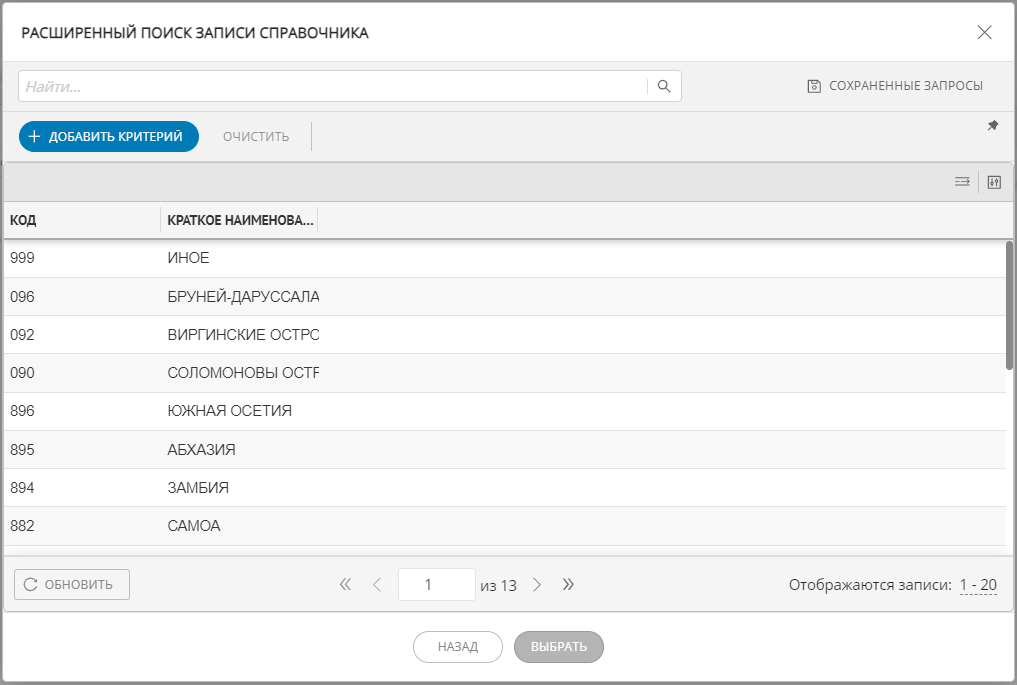Click Добавить критерий button
The image size is (1017, 685).
[x=108, y=136]
